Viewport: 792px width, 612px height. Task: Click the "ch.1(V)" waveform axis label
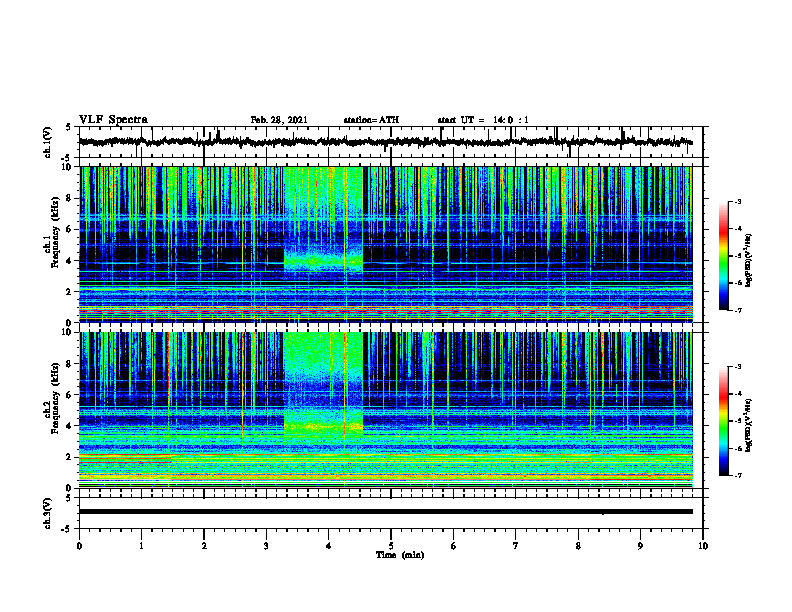pyautogui.click(x=48, y=142)
